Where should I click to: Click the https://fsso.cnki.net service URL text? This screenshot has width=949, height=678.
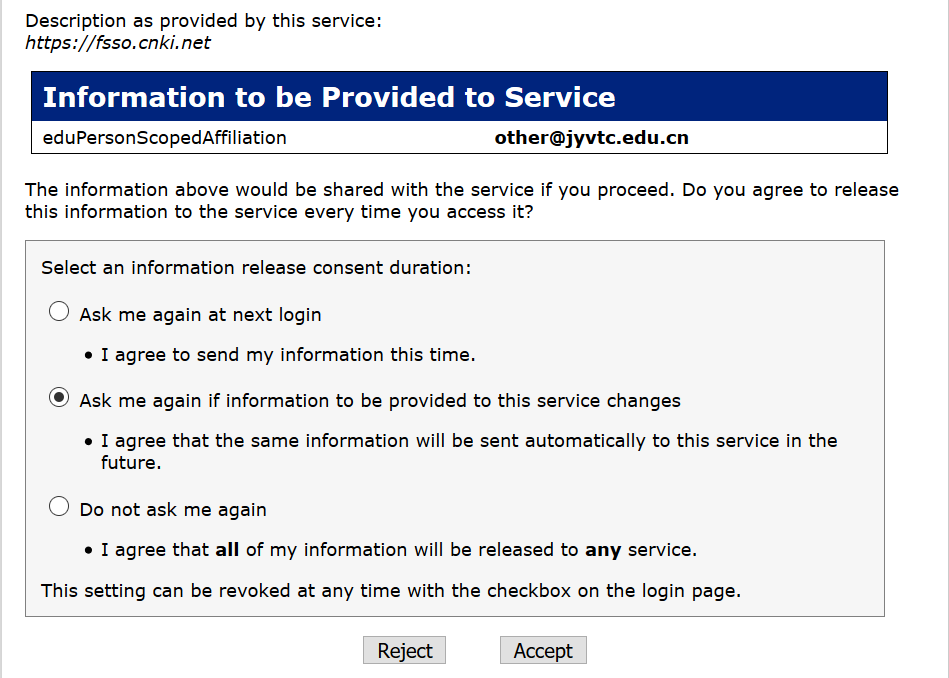(x=118, y=43)
